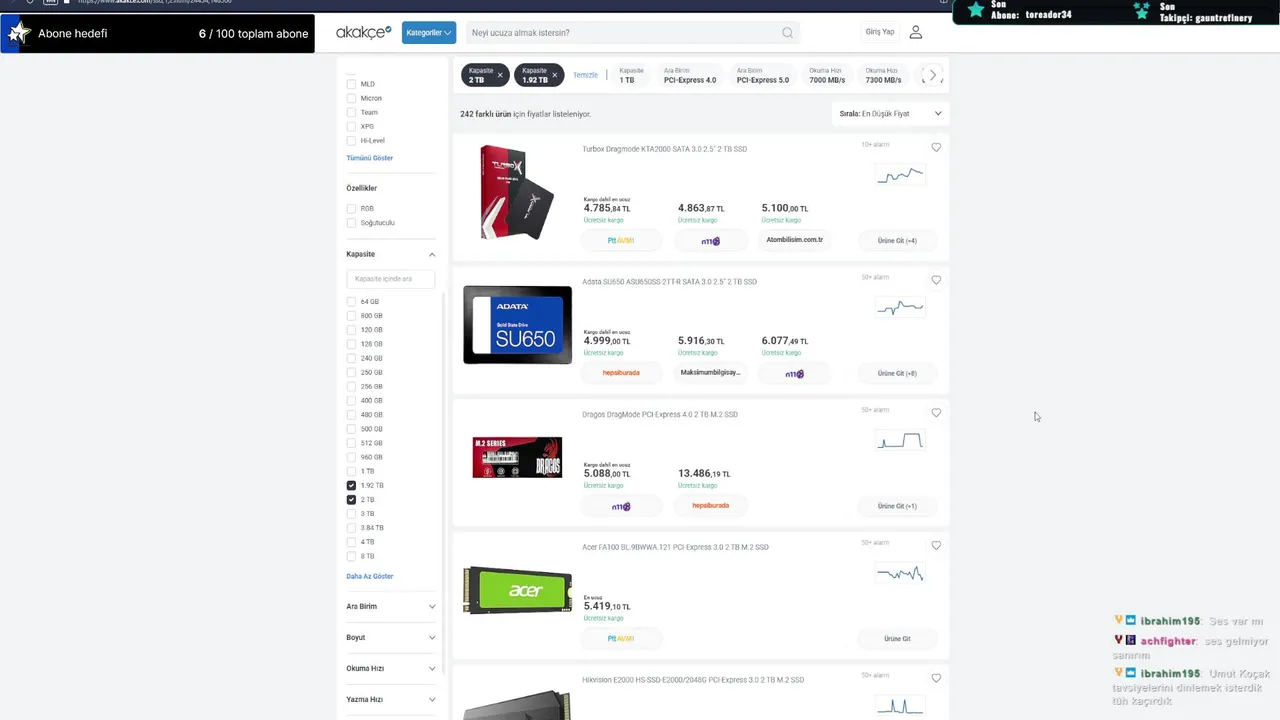Open hepsiburada seller for Dragos DragMode
The image size is (1280, 720).
click(x=710, y=506)
